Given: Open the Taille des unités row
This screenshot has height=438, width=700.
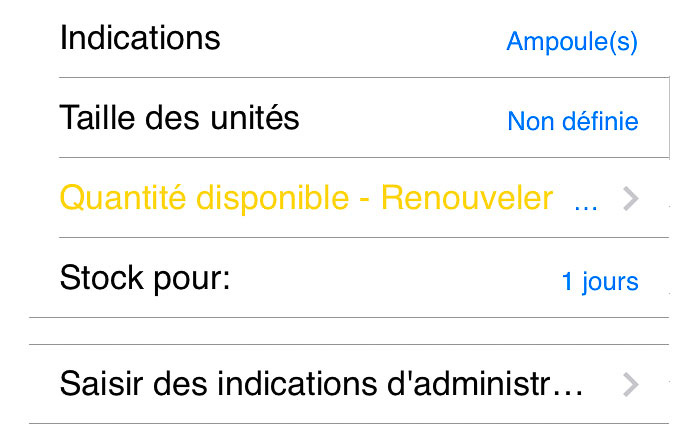Looking at the screenshot, I should click(x=350, y=120).
